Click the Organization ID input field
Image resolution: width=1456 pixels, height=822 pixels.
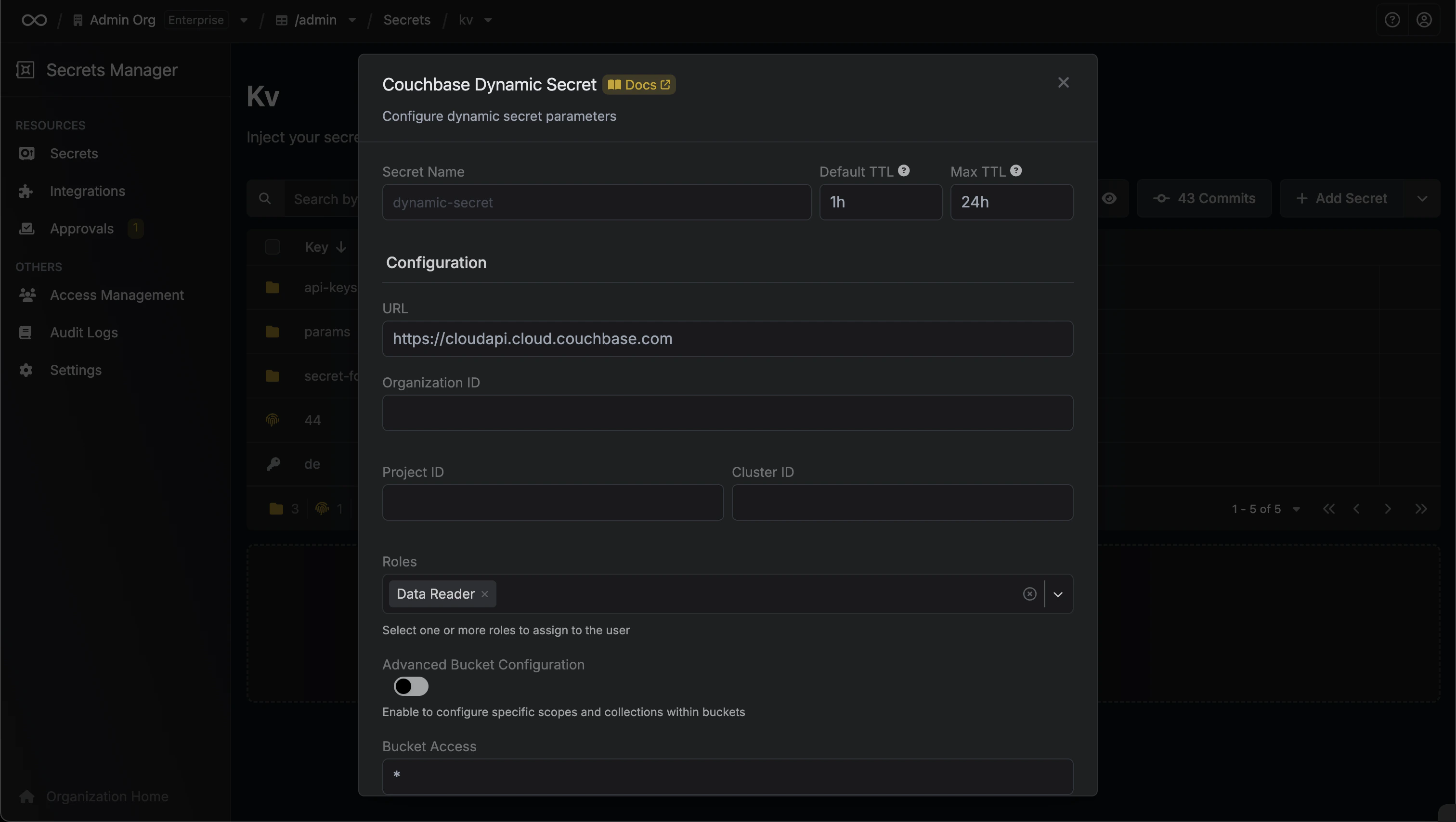coord(728,413)
